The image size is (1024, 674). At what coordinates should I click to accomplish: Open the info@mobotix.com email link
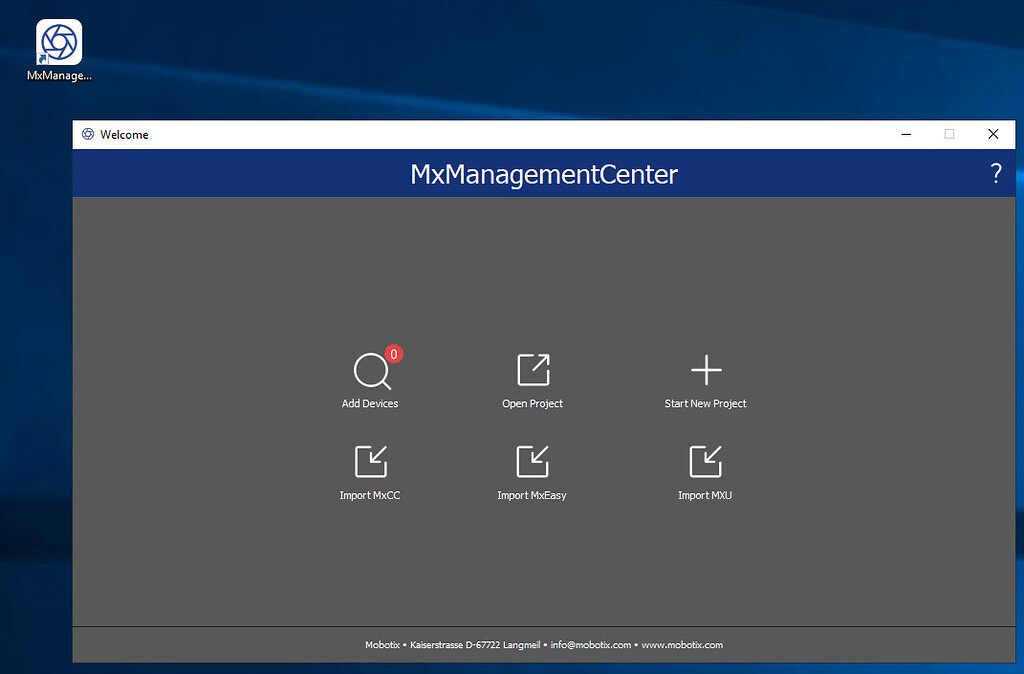tap(589, 645)
